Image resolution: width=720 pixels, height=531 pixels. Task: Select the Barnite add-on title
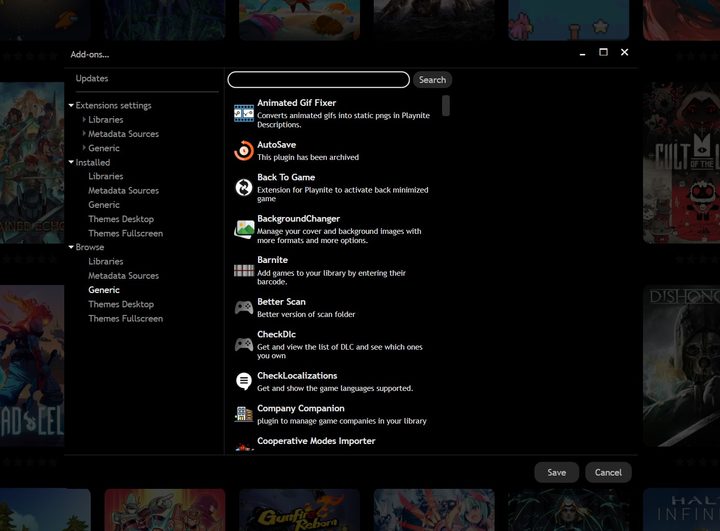point(272,260)
